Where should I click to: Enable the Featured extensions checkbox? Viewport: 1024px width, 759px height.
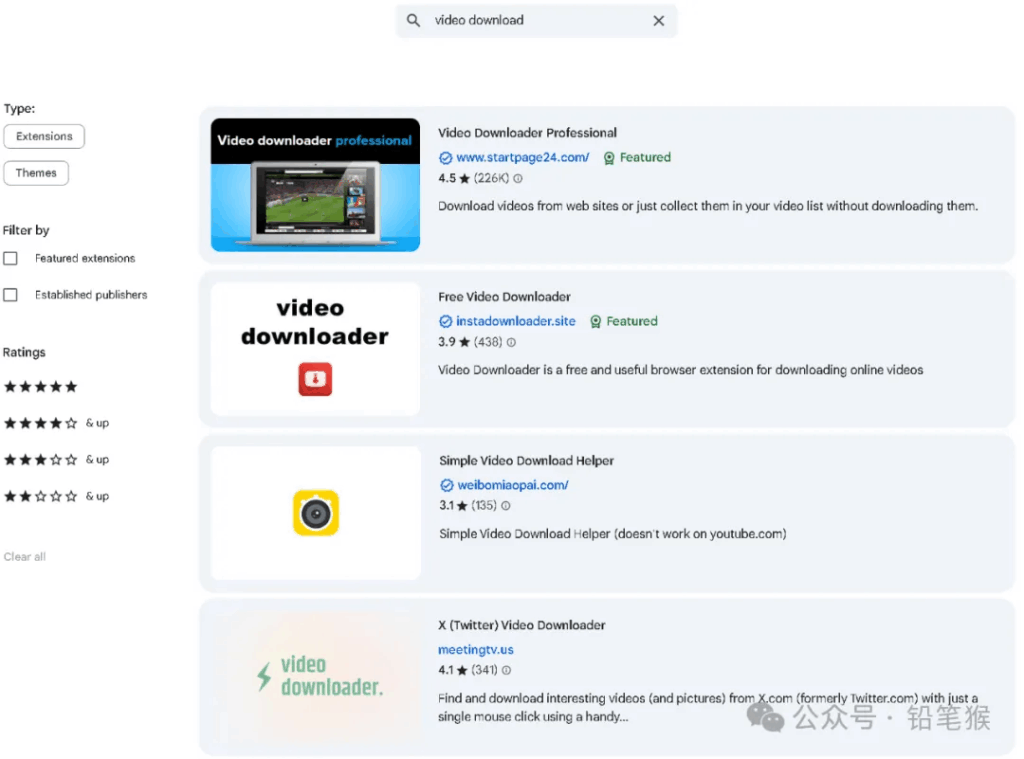[x=11, y=259]
